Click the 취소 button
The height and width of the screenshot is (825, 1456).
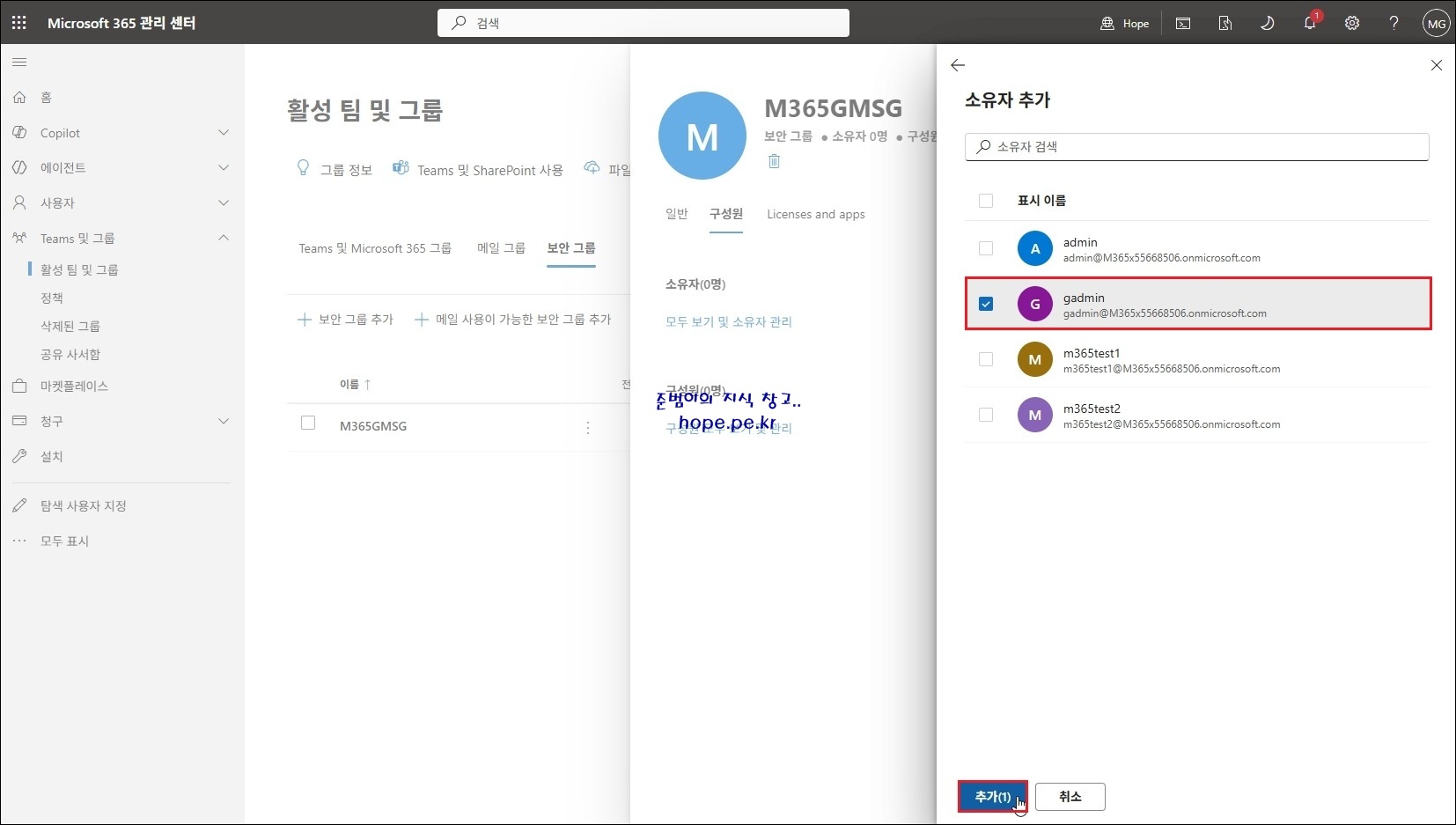[x=1070, y=797]
